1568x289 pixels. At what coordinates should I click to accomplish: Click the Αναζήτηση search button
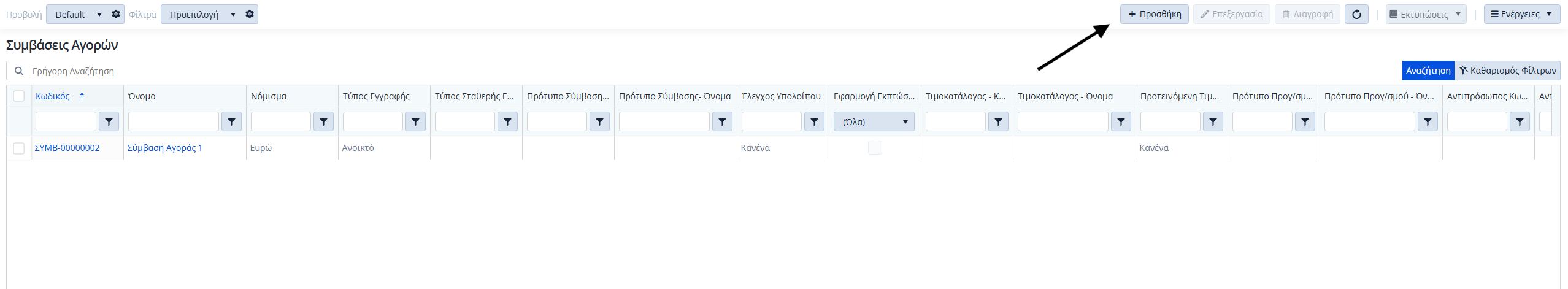(x=1428, y=71)
